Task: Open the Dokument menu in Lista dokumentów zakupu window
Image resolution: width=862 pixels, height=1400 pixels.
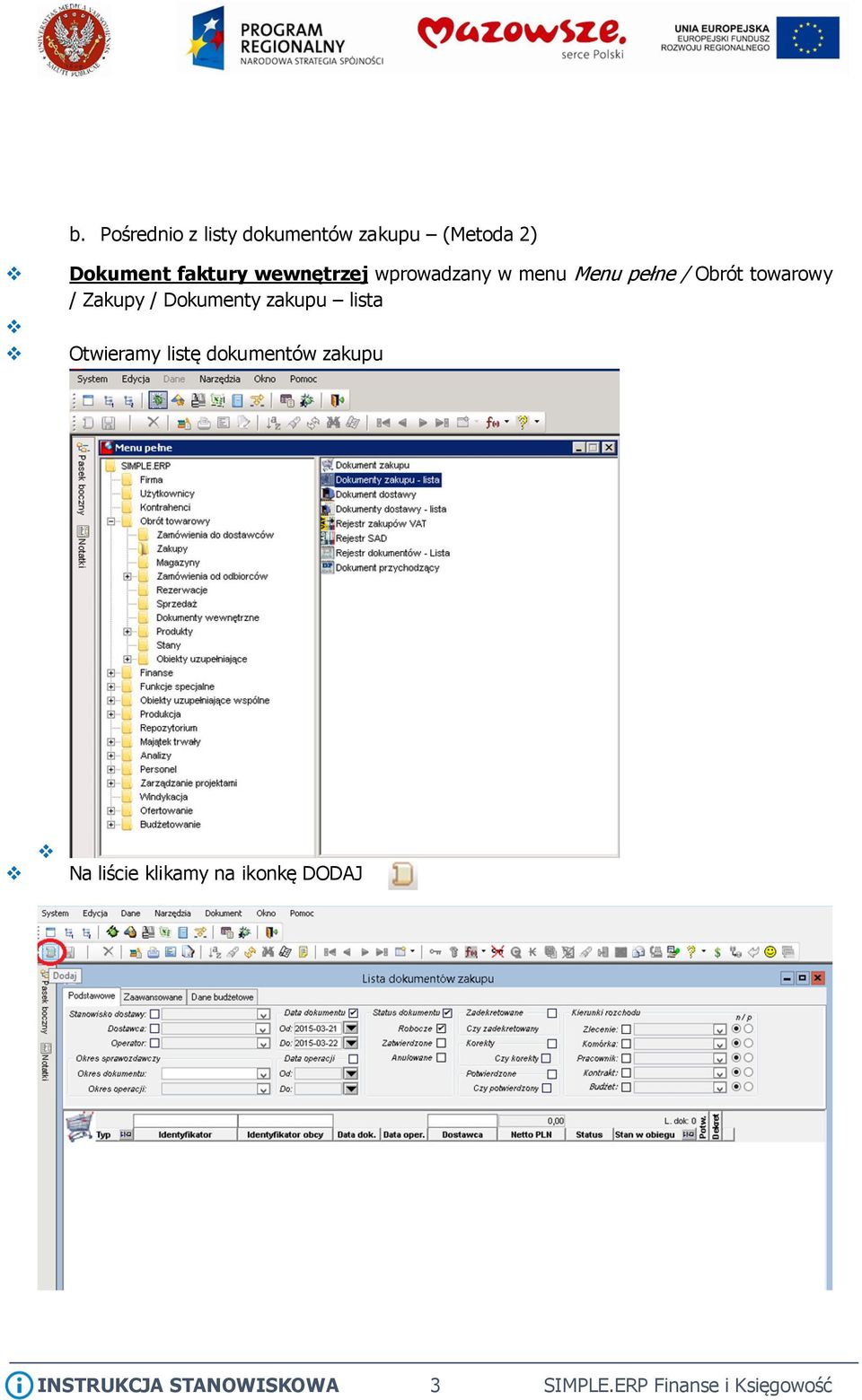Action: 223,914
